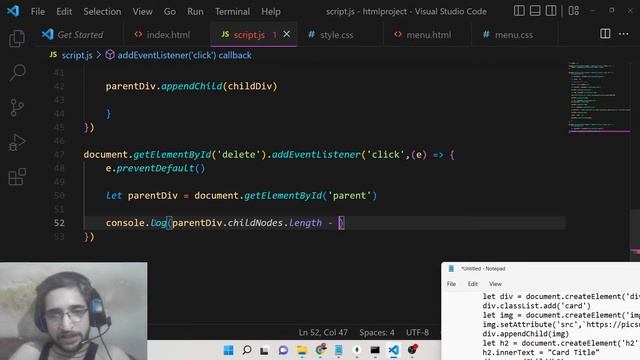Open the Terminal menu
The image size is (640, 360).
tap(232, 11)
